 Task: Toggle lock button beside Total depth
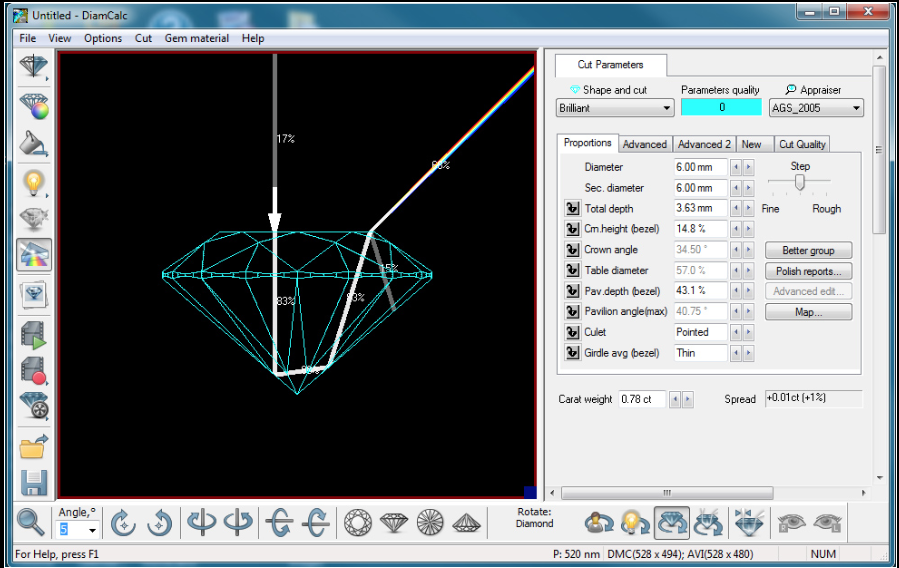pos(572,209)
